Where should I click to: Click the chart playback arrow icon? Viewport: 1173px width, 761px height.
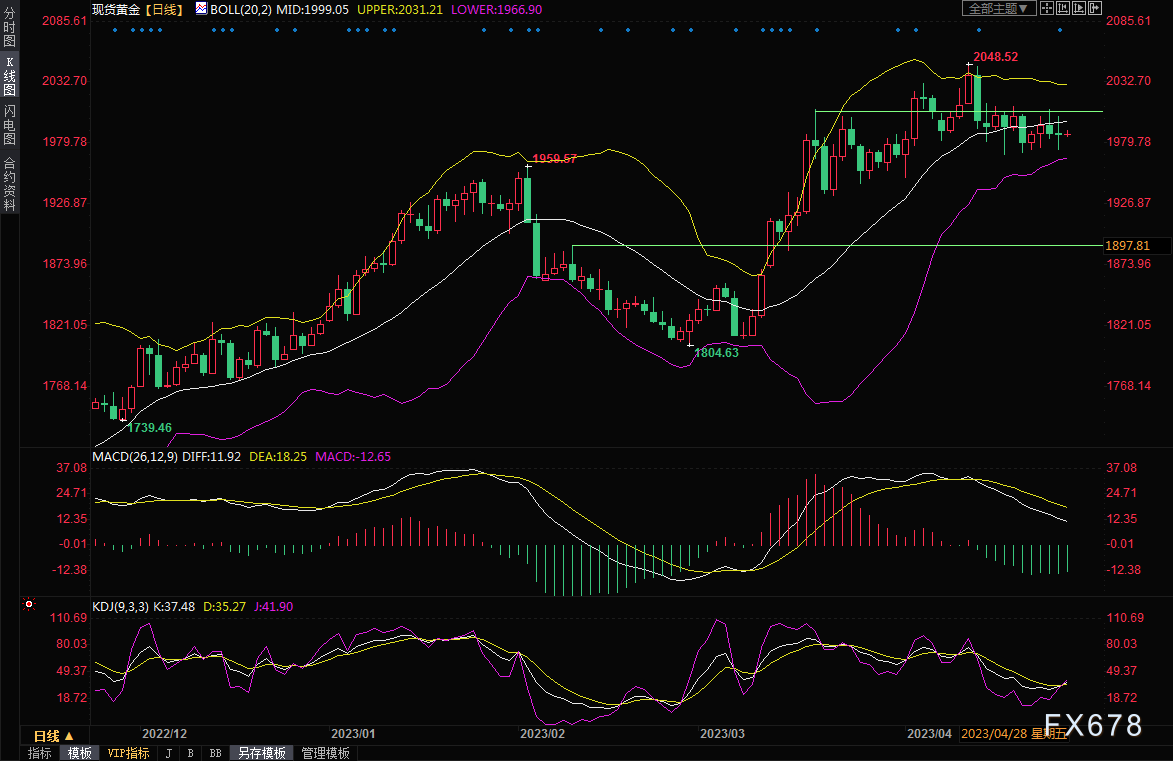pyautogui.click(x=1079, y=8)
